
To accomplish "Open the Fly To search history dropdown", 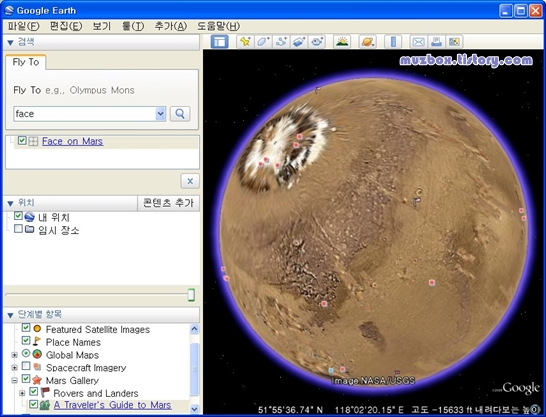I will [x=160, y=114].
